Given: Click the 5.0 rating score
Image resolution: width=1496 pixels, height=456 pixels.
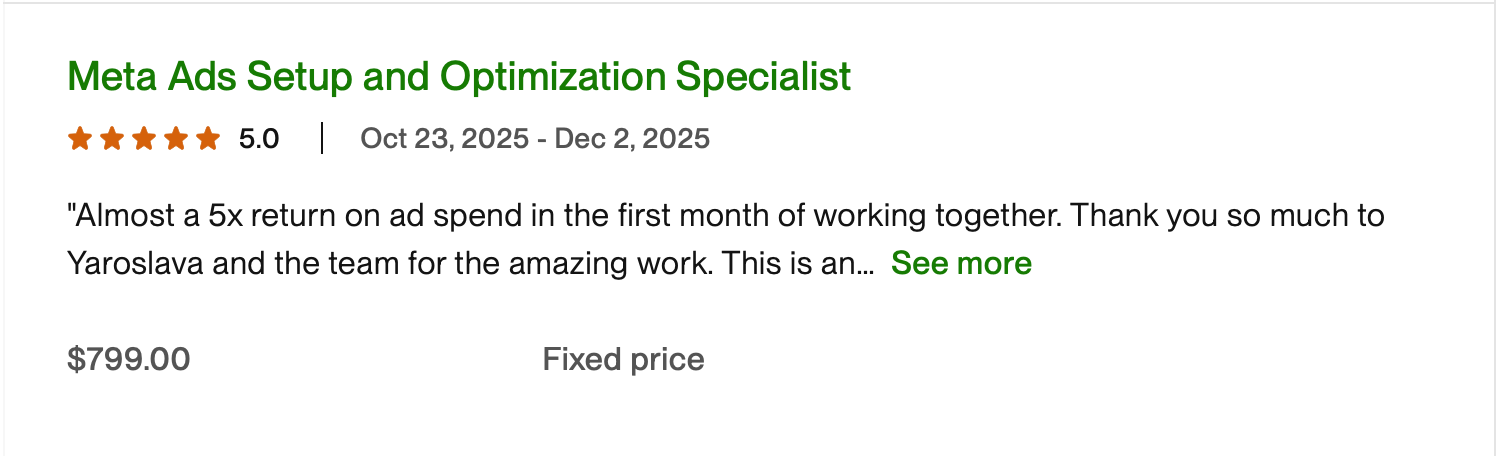Looking at the screenshot, I should (x=259, y=138).
